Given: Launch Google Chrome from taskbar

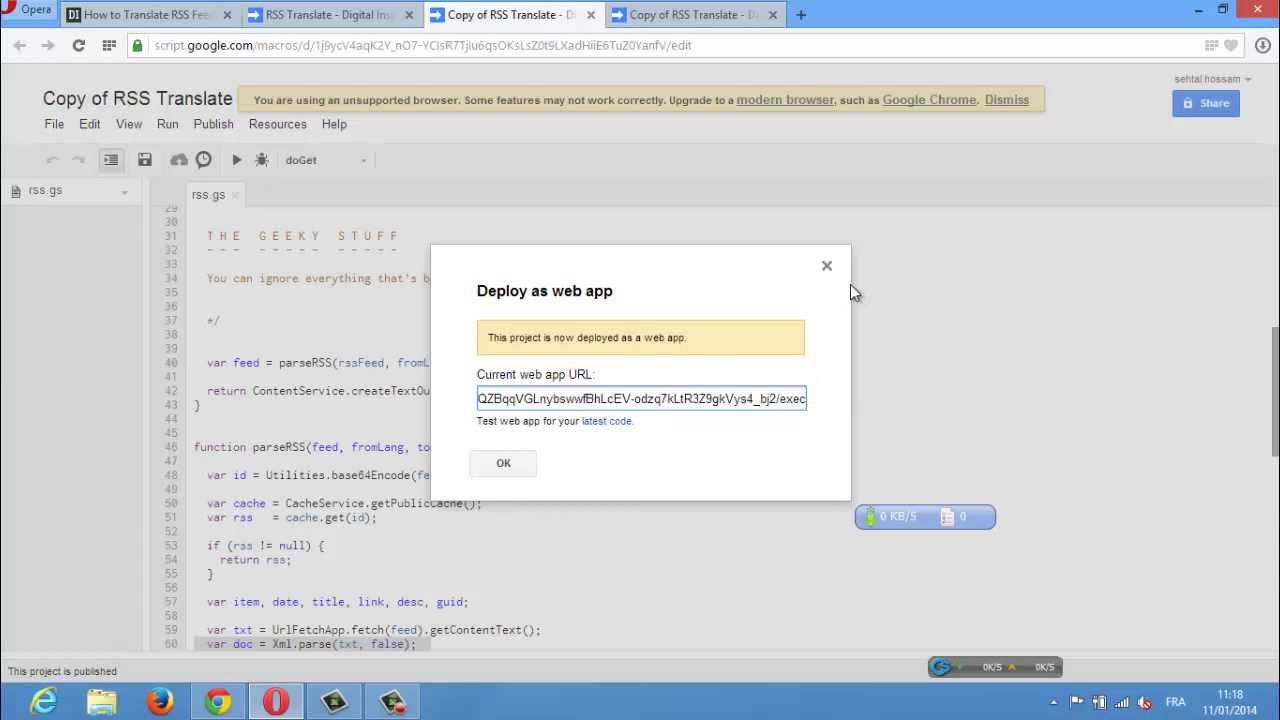Looking at the screenshot, I should [x=218, y=702].
